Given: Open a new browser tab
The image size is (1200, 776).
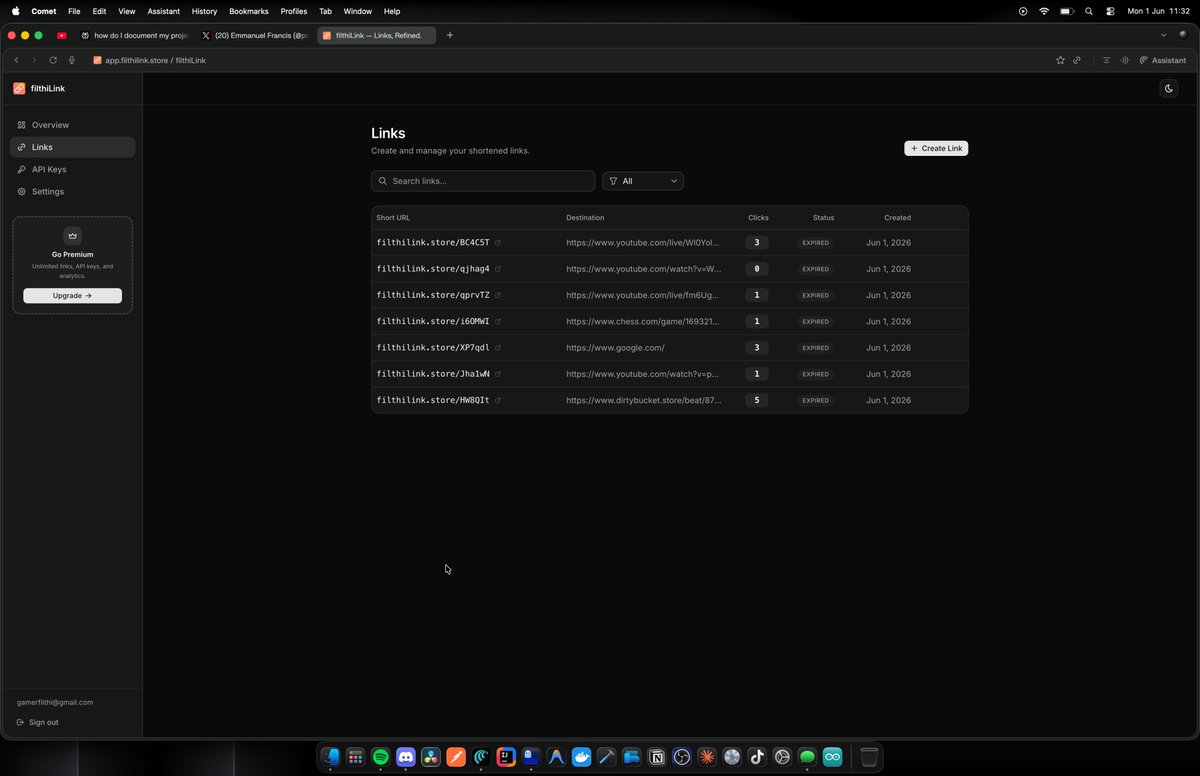Looking at the screenshot, I should point(450,35).
